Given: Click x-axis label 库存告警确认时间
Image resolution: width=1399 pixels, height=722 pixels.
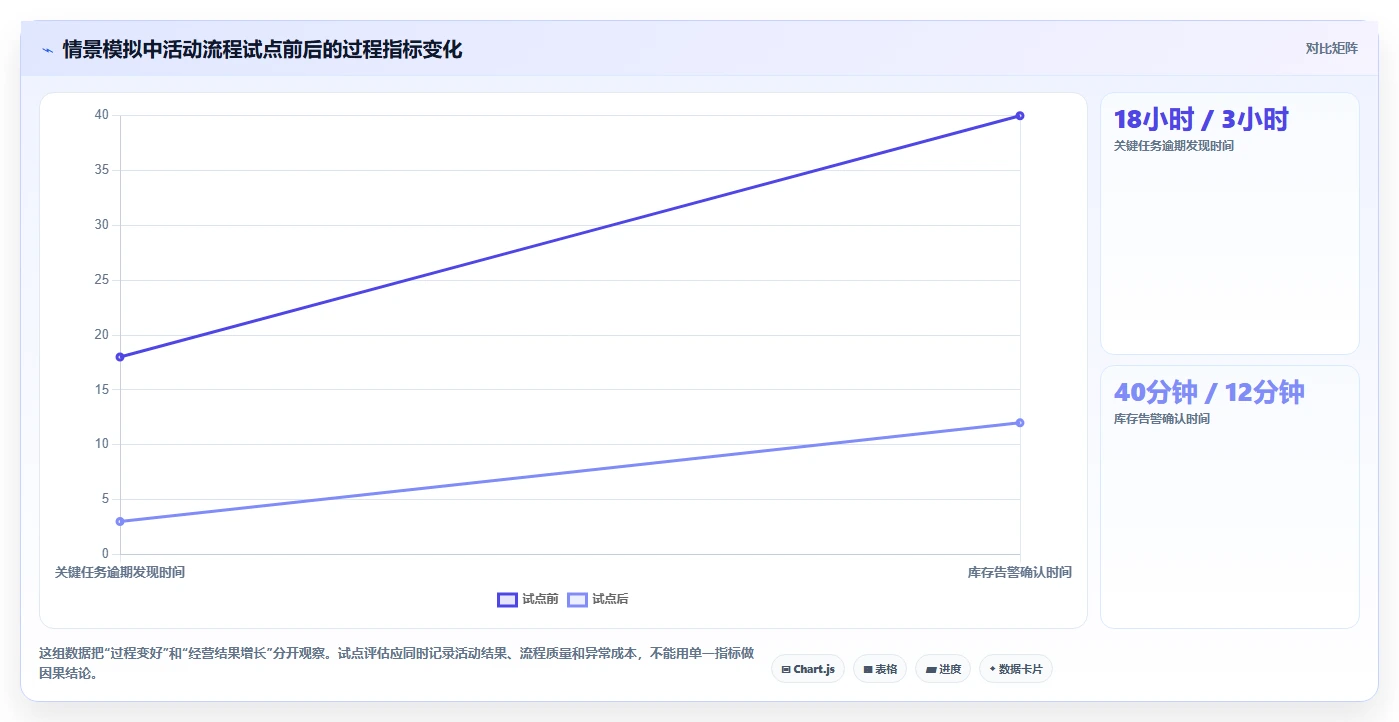Looking at the screenshot, I should (x=1020, y=572).
